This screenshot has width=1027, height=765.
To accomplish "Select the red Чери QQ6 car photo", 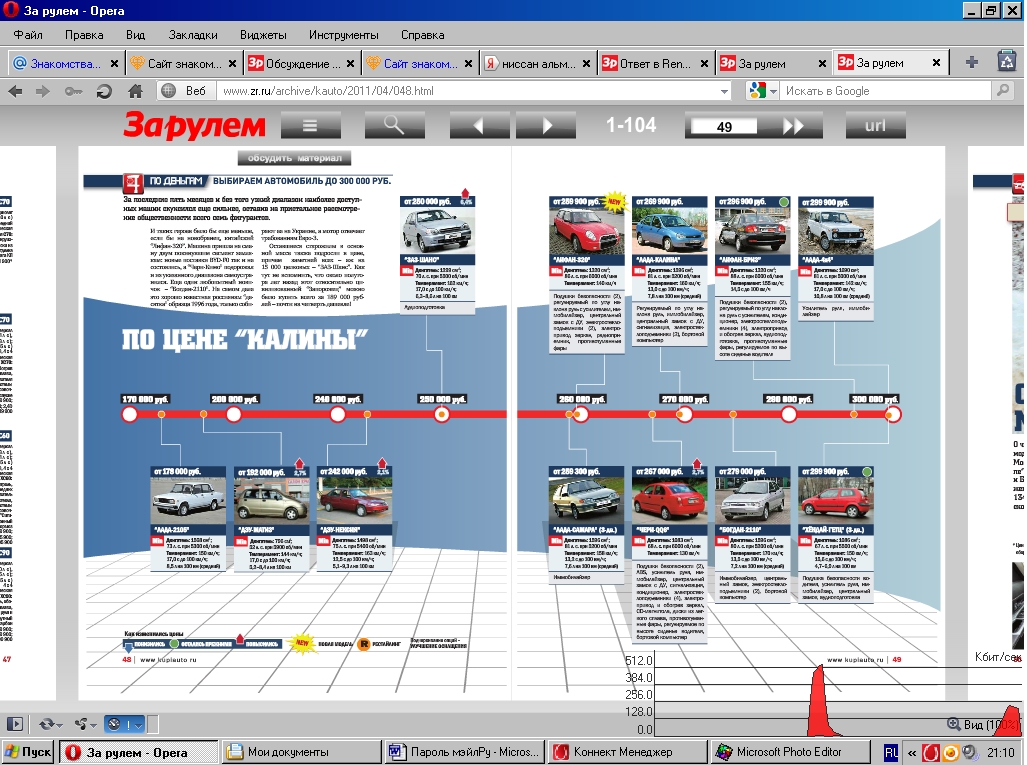I will click(669, 500).
